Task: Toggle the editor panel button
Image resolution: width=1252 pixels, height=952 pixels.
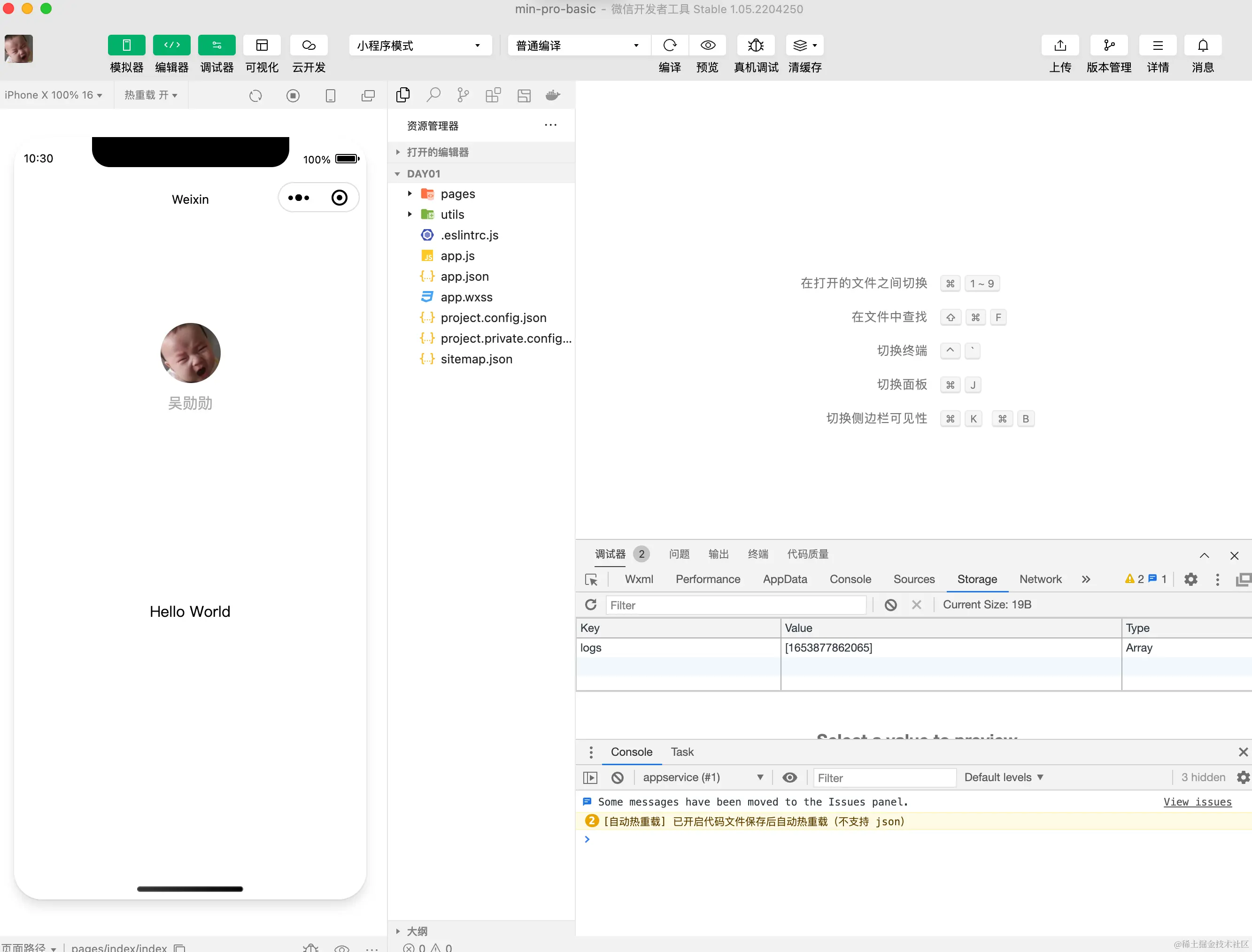Action: [x=172, y=46]
